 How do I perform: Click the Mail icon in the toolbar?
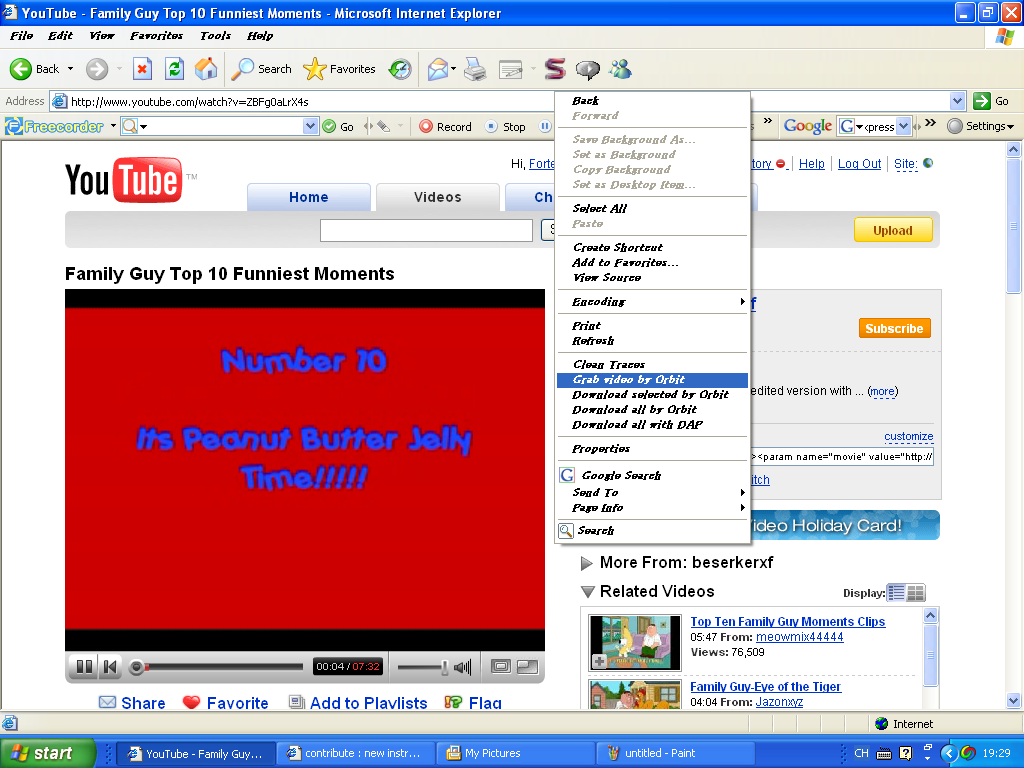pos(438,69)
